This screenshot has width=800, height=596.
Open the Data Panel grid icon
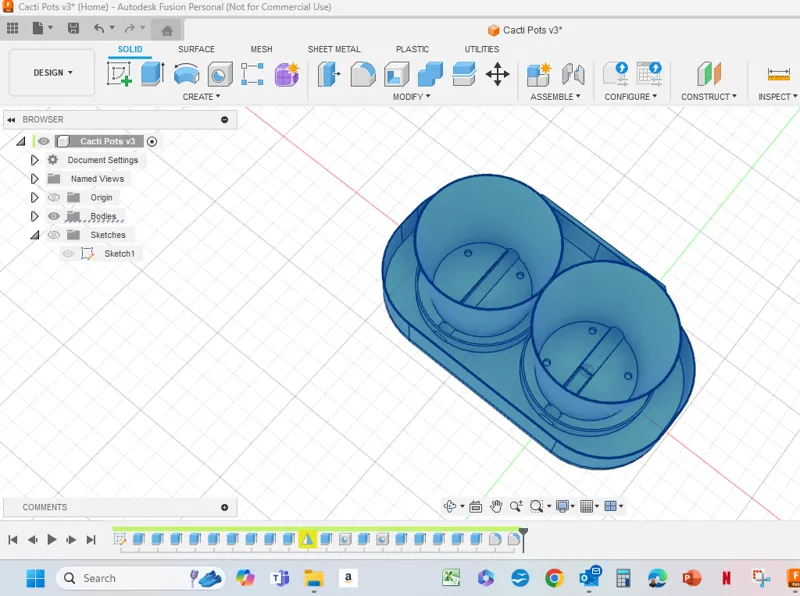click(13, 28)
